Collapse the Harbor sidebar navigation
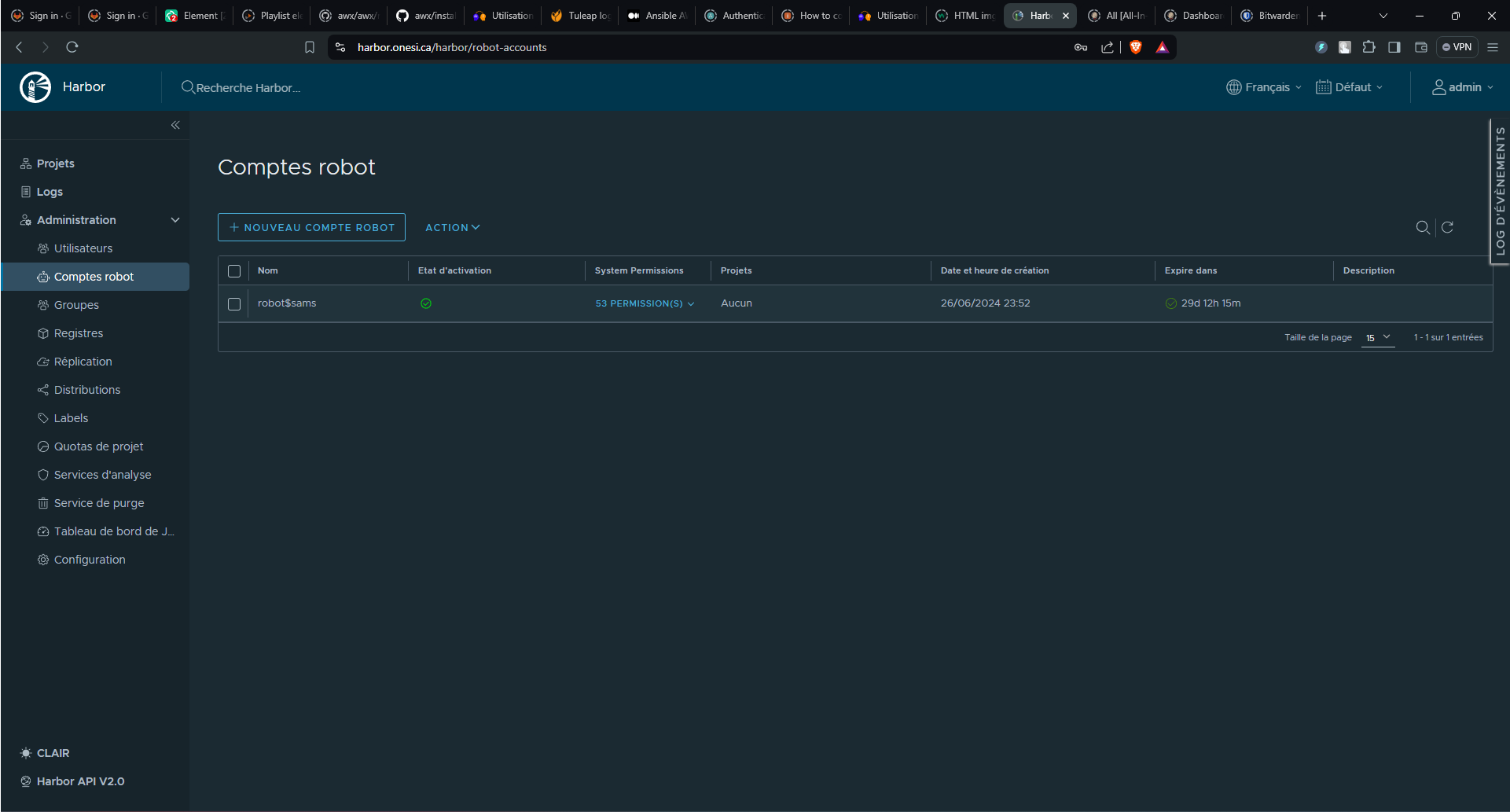This screenshot has height=812, width=1510. pos(175,125)
